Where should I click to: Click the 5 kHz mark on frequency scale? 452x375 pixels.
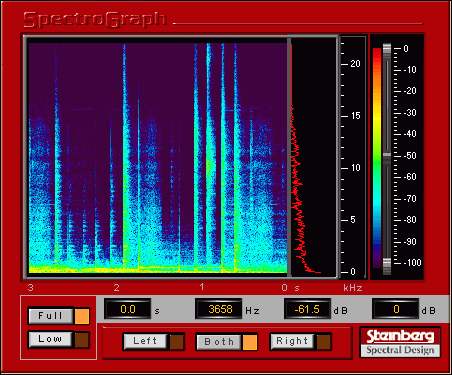coord(353,220)
